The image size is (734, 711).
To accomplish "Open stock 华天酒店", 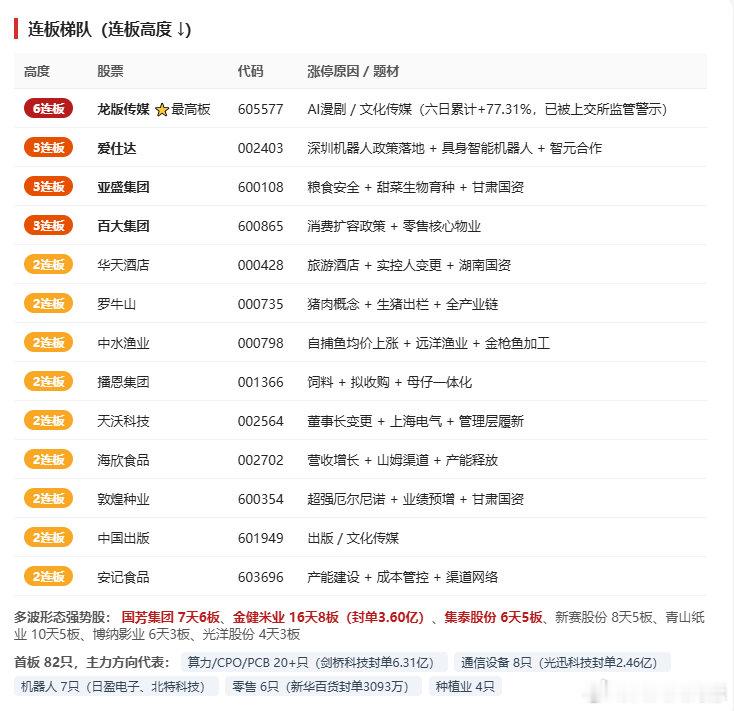I will pos(124,265).
